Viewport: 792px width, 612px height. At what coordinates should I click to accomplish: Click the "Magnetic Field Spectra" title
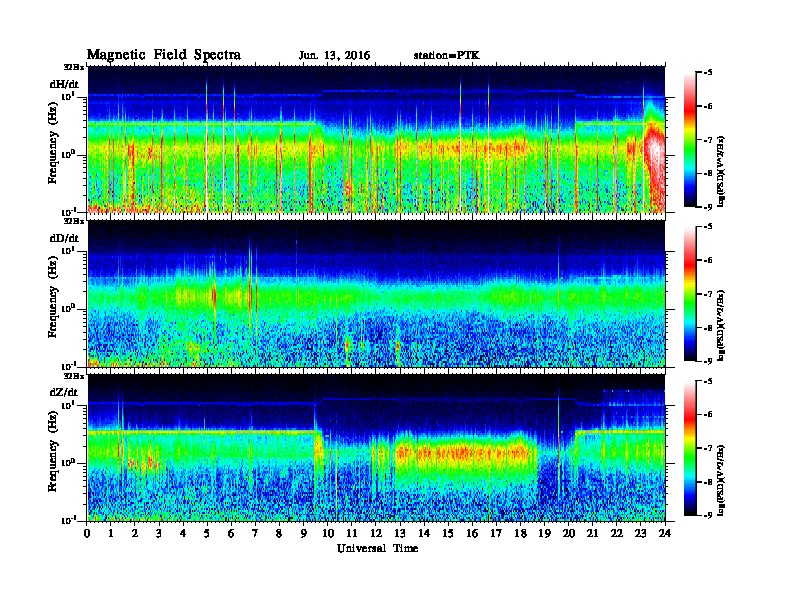[164, 55]
